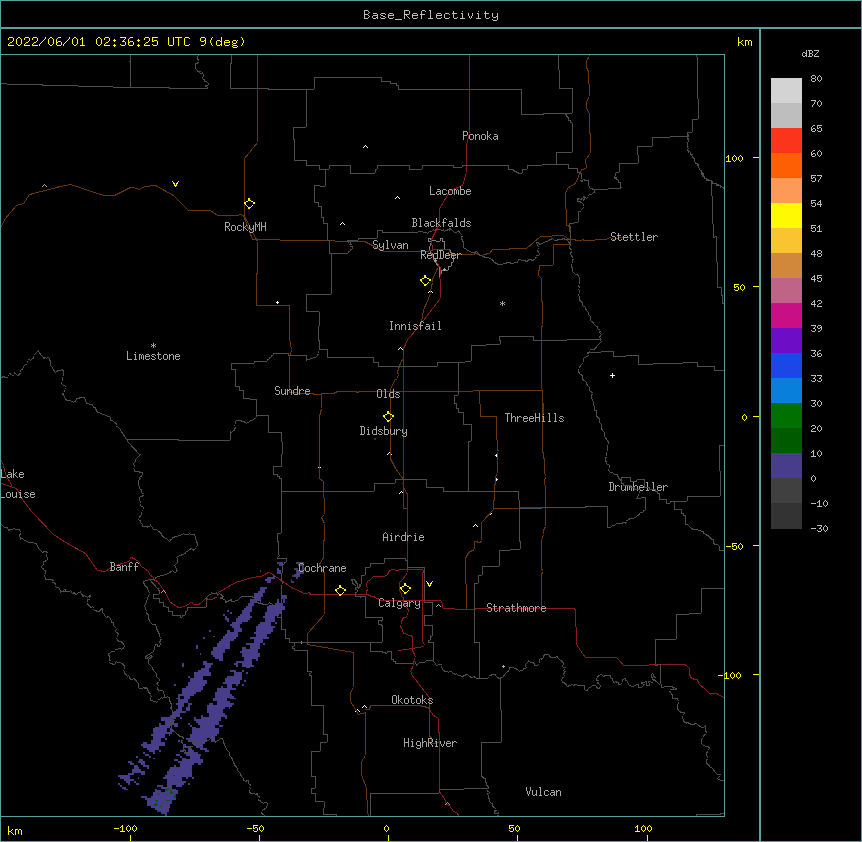
Task: Select the white plus marker north of Drumheller
Action: click(x=612, y=375)
